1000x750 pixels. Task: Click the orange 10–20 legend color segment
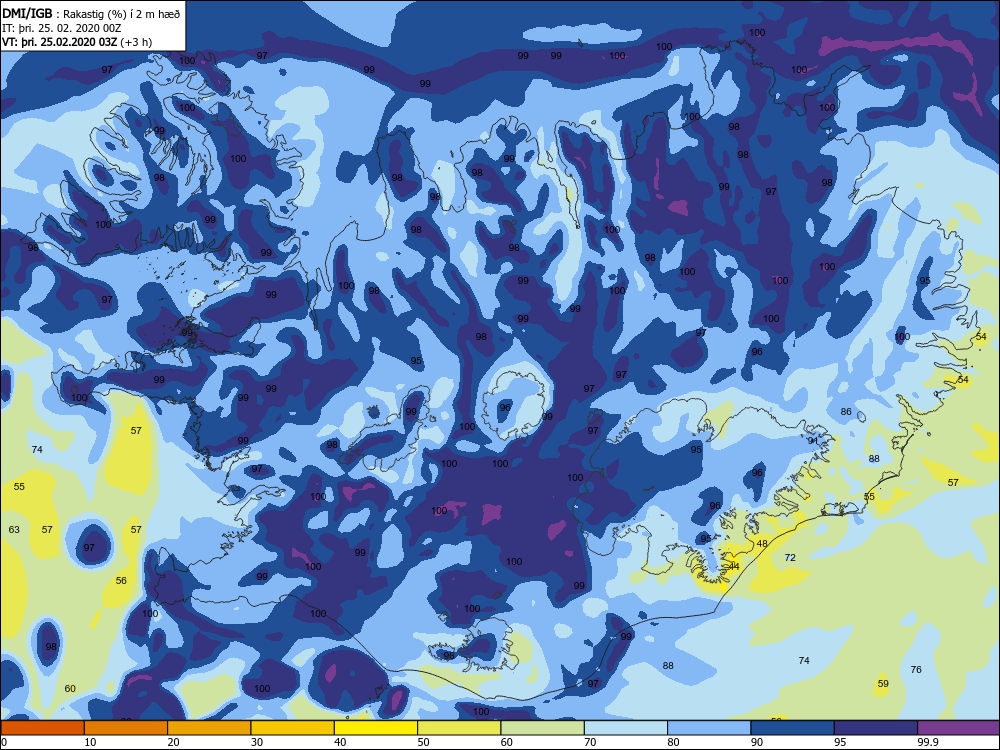(126, 728)
